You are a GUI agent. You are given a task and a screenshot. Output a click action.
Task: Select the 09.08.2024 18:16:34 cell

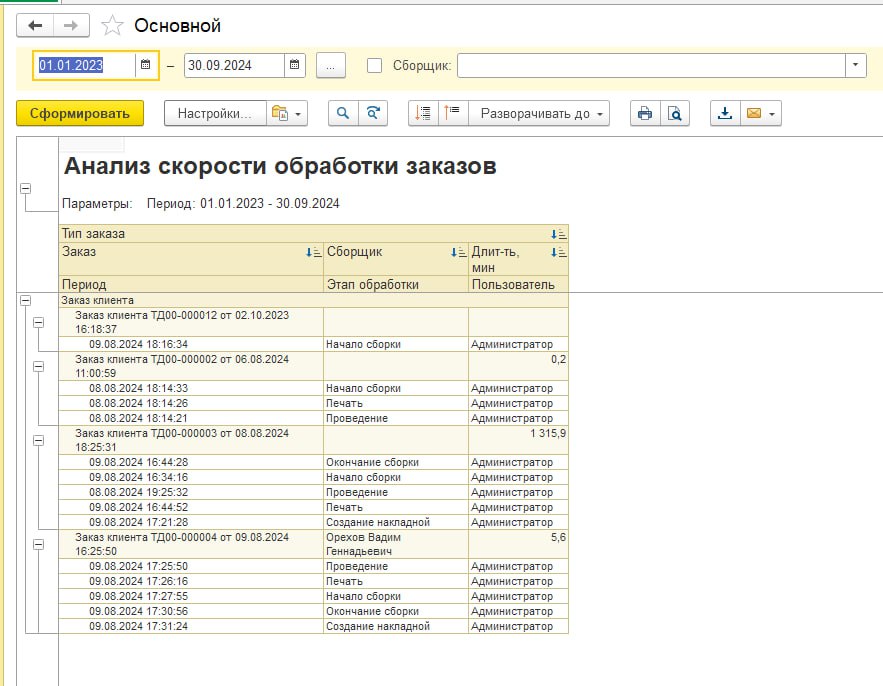191,344
